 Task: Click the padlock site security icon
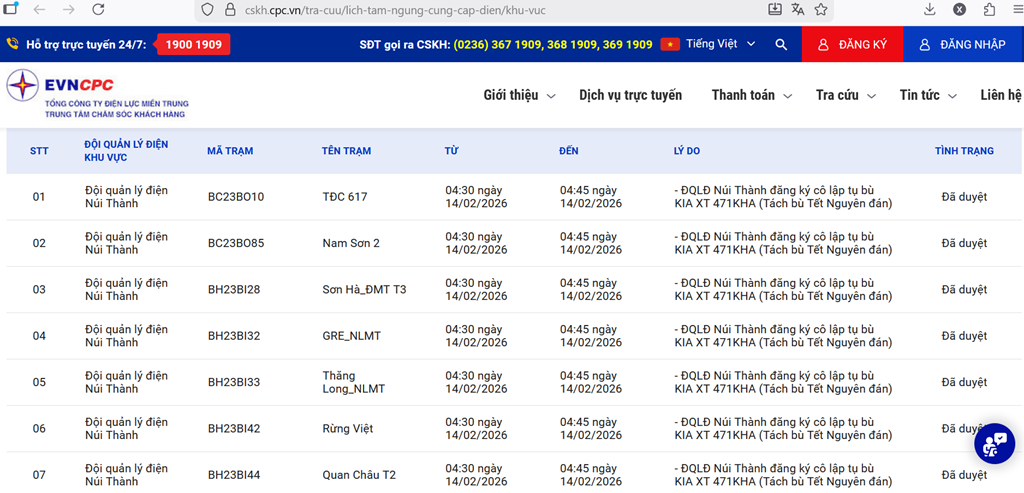point(230,10)
